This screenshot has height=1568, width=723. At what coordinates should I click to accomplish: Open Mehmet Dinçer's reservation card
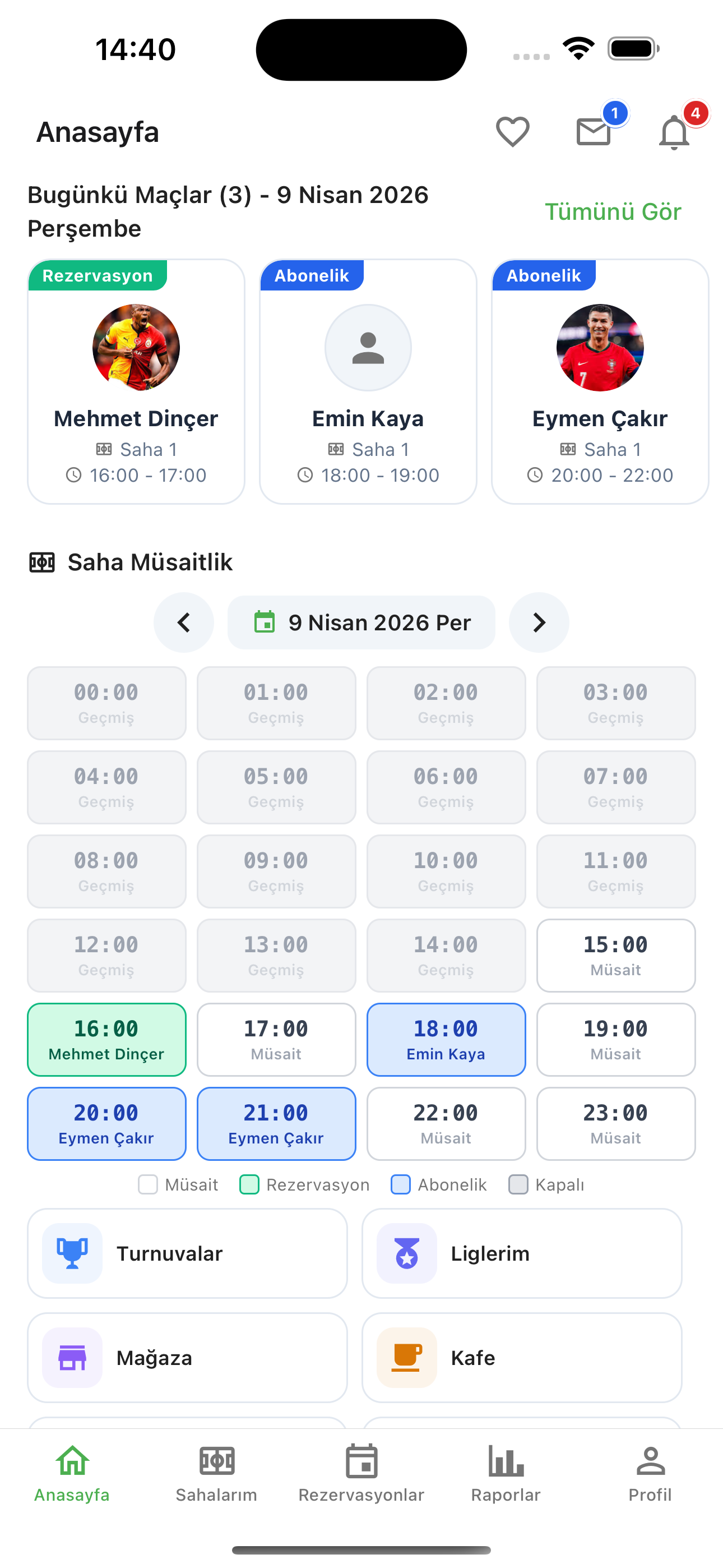[x=136, y=382]
